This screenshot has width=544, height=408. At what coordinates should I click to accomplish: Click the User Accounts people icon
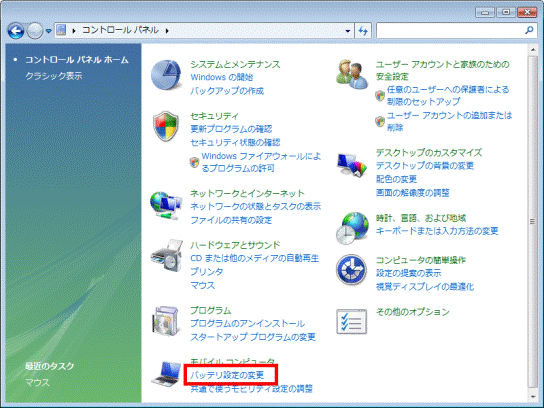tap(352, 74)
